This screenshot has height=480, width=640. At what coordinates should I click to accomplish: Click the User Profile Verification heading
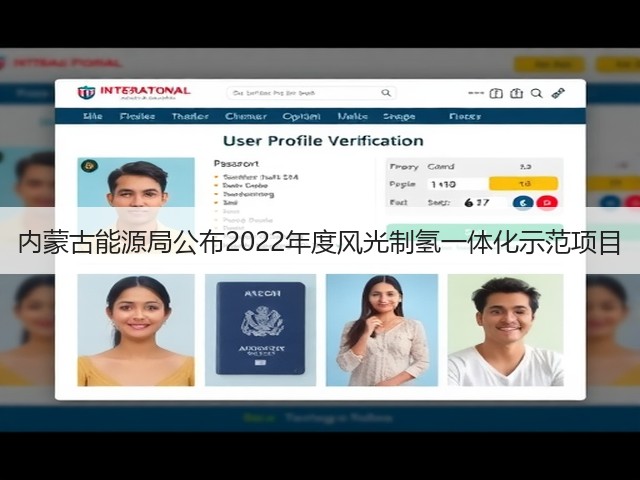coord(323,141)
